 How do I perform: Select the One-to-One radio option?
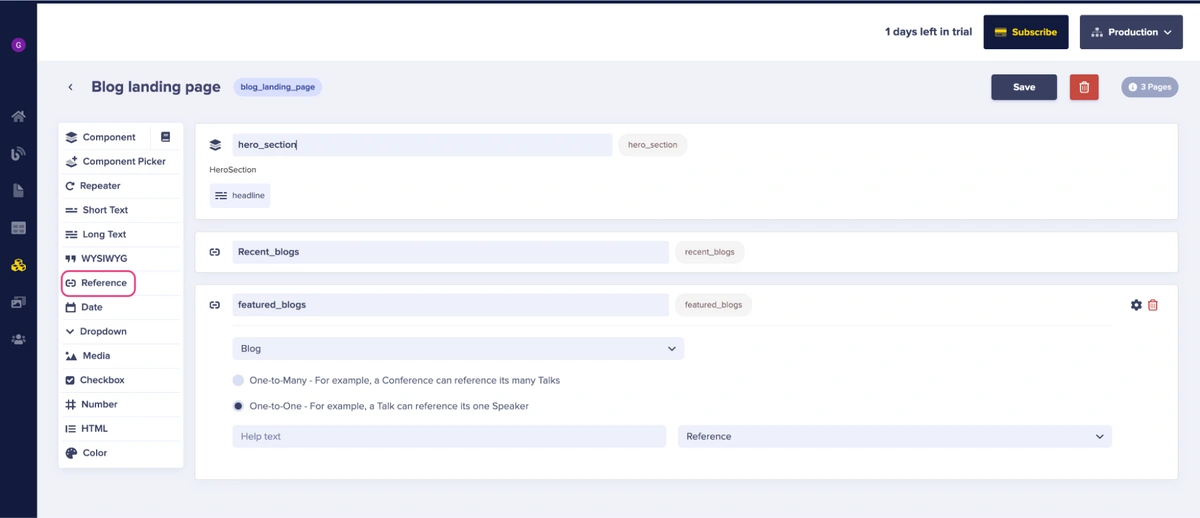pos(238,406)
